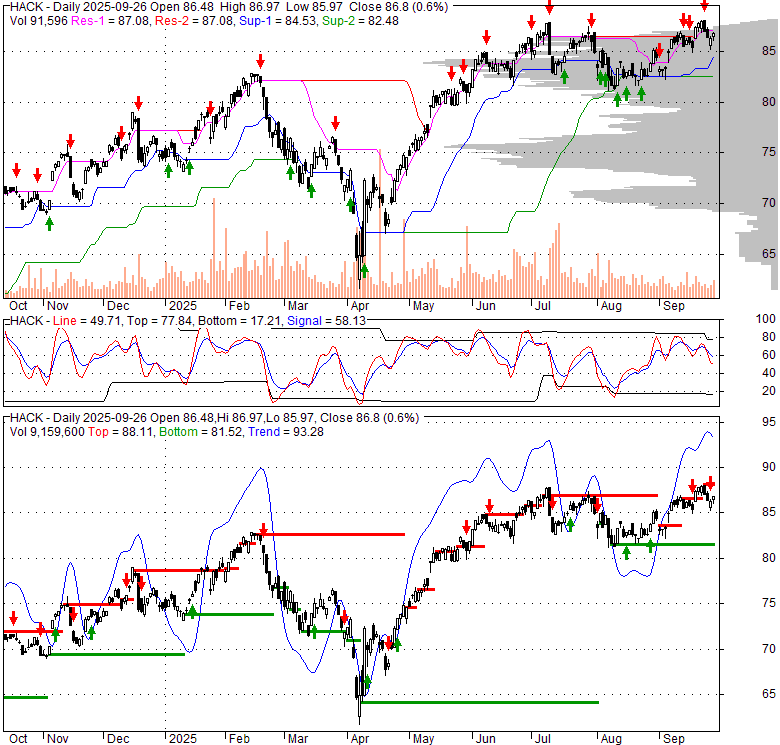Click the red 'Top = 88.11' legend
This screenshot has width=780, height=745.
click(121, 432)
